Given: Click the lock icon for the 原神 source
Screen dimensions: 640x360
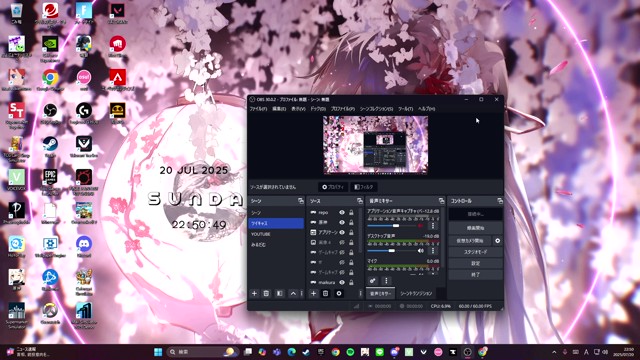Looking at the screenshot, I should (351, 222).
